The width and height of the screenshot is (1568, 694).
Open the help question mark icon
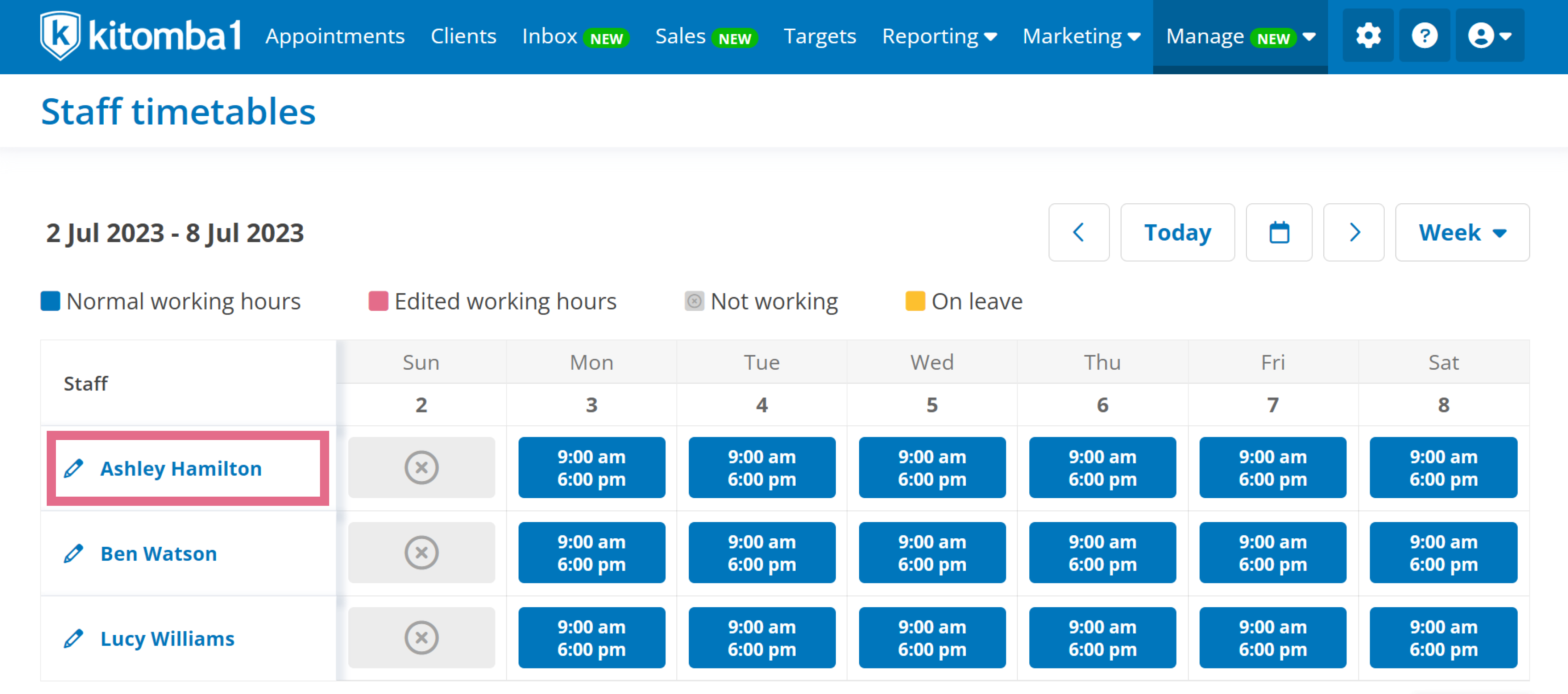click(x=1424, y=35)
